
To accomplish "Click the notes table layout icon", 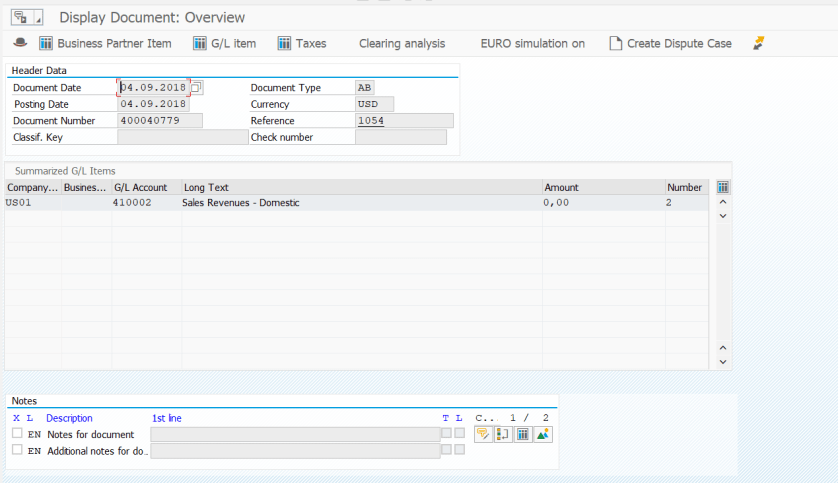I will coord(523,434).
